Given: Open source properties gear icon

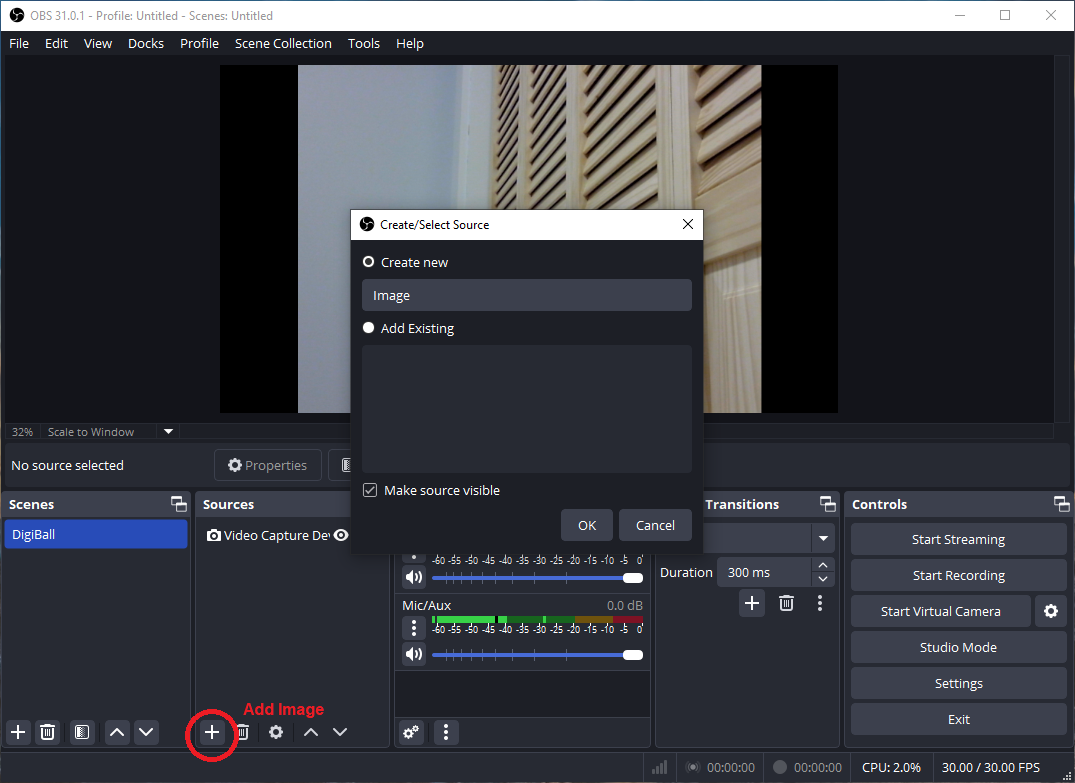Looking at the screenshot, I should pos(276,732).
